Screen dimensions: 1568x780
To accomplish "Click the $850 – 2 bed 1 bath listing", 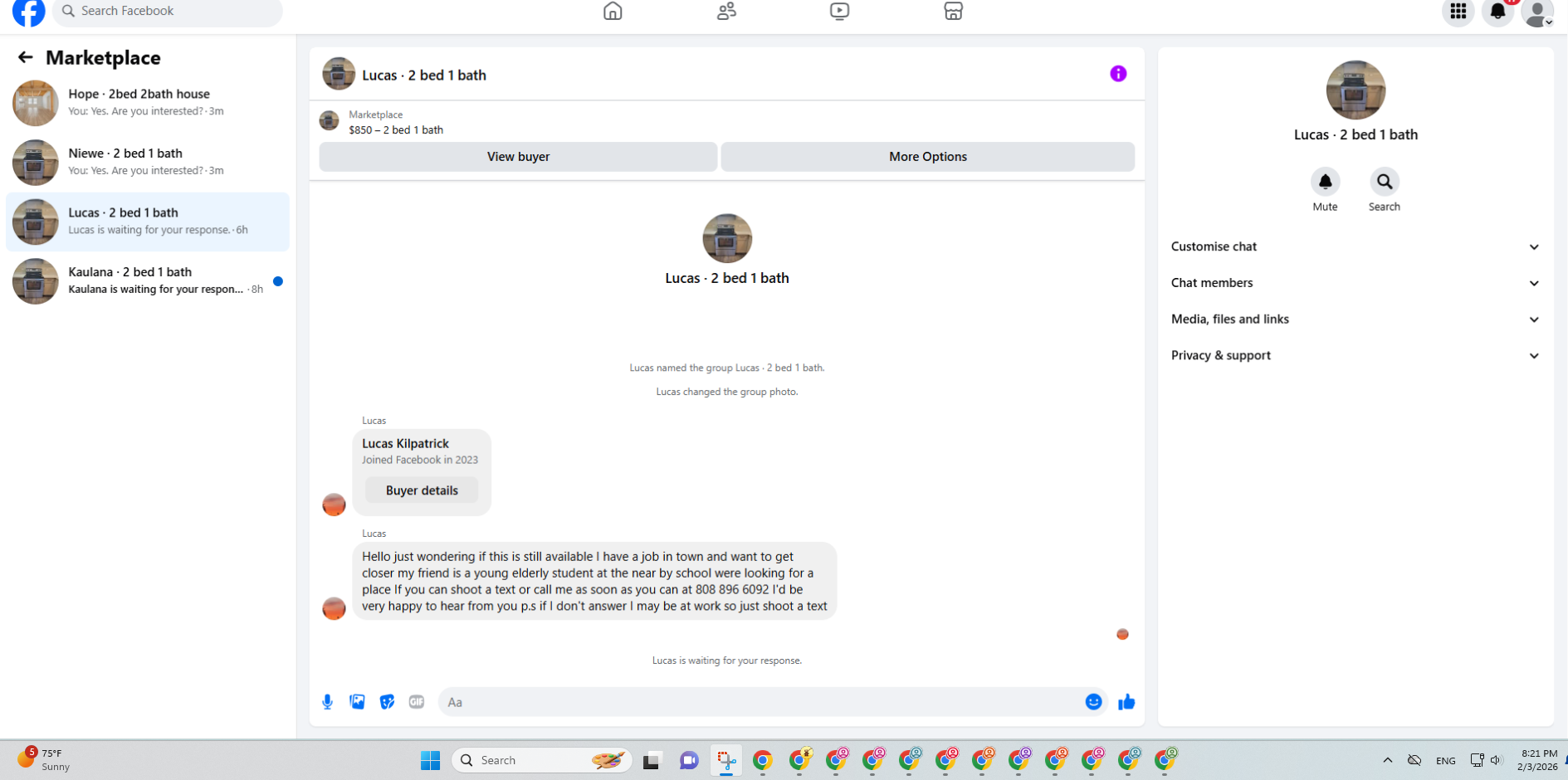I will [x=396, y=130].
